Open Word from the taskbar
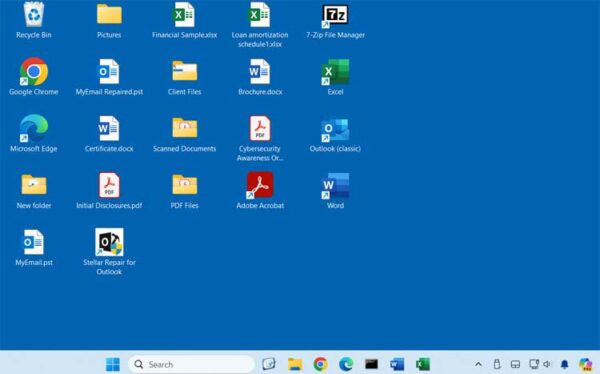Screen dimensions: 600x374 pyautogui.click(x=397, y=364)
